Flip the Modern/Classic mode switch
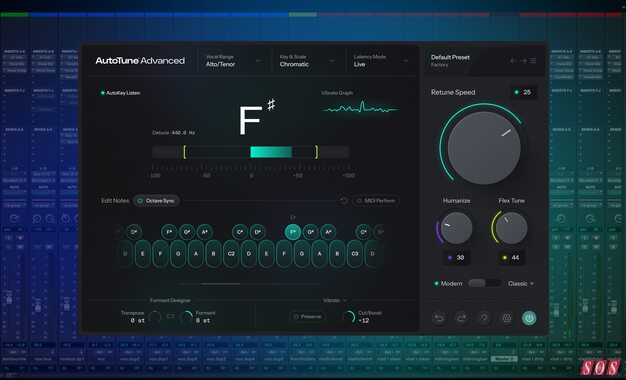 (484, 283)
